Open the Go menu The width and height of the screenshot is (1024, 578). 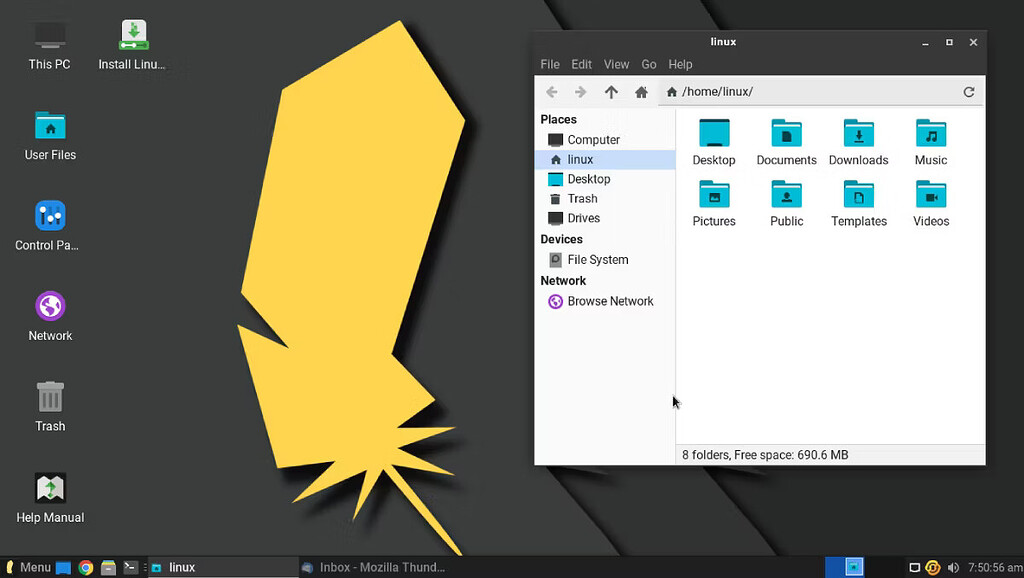click(648, 64)
